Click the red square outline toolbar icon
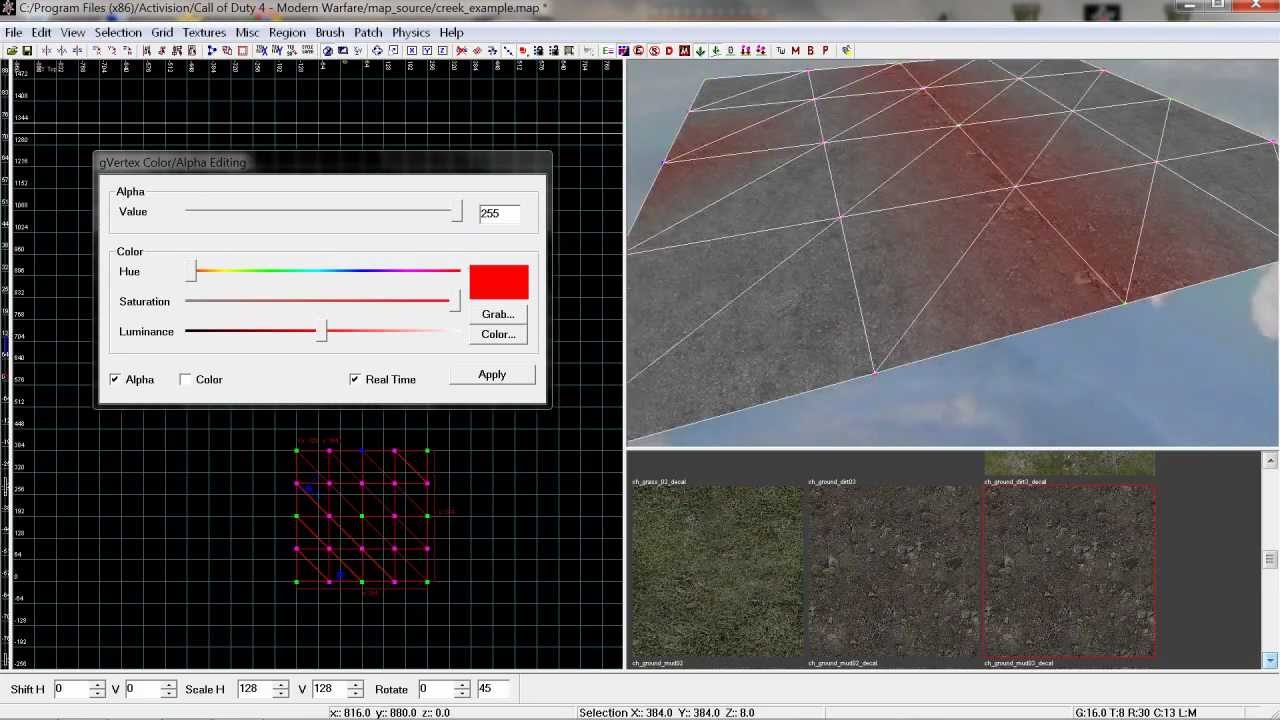Viewport: 1280px width, 720px height. point(242,51)
